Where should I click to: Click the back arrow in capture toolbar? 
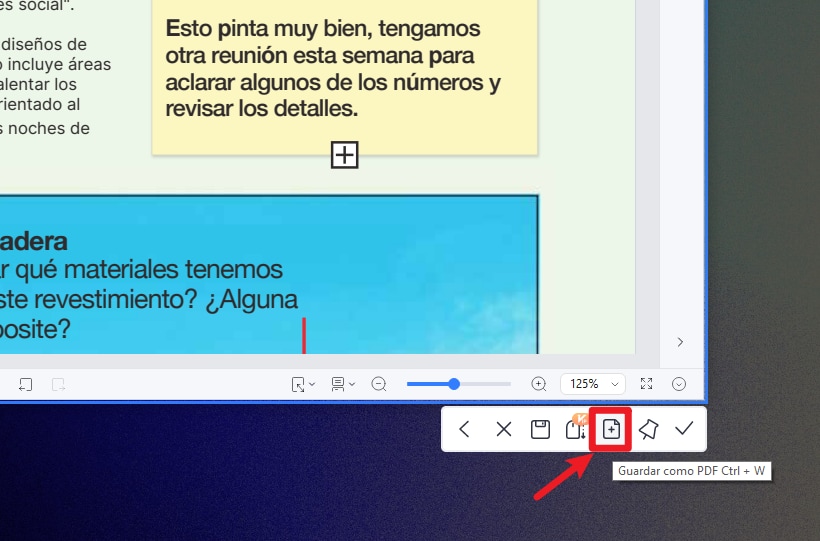point(465,429)
